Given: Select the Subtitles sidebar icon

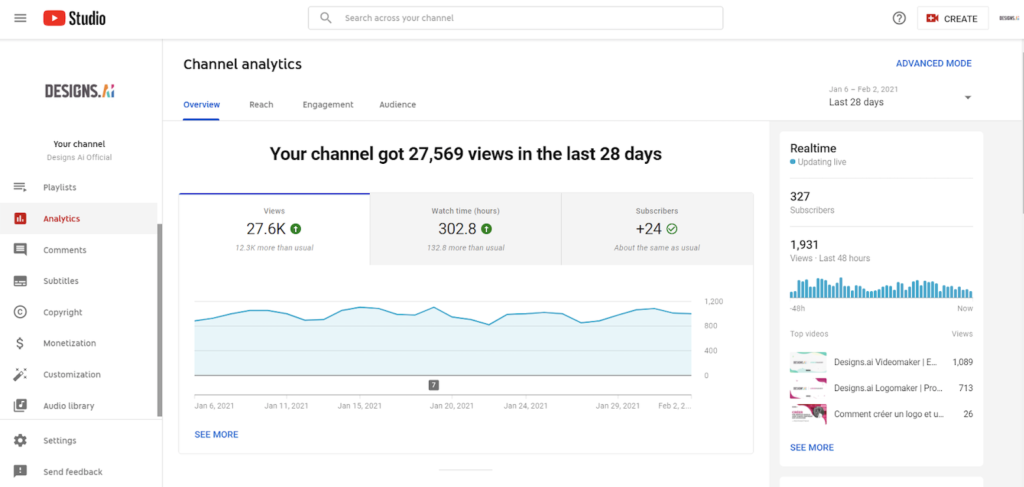Looking at the screenshot, I should 20,281.
